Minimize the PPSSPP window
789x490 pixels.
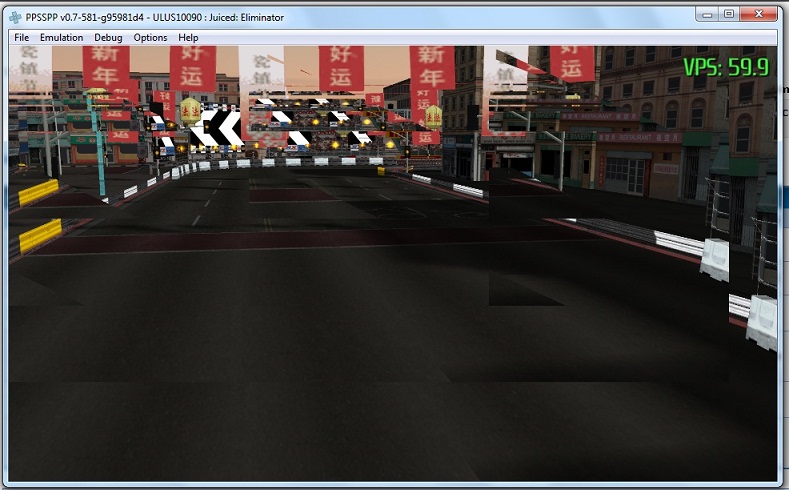(x=707, y=14)
